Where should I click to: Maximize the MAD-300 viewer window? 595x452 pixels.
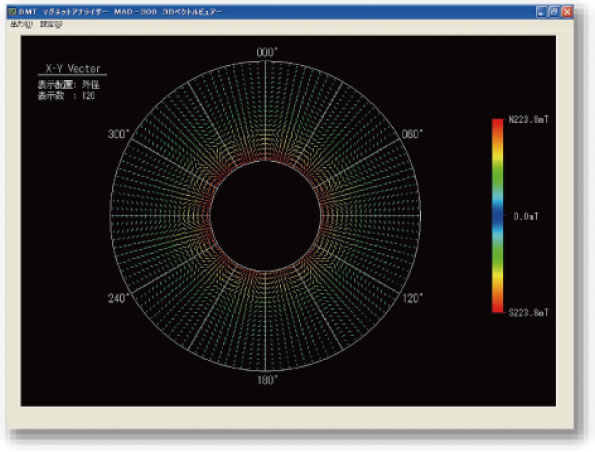pyautogui.click(x=554, y=12)
